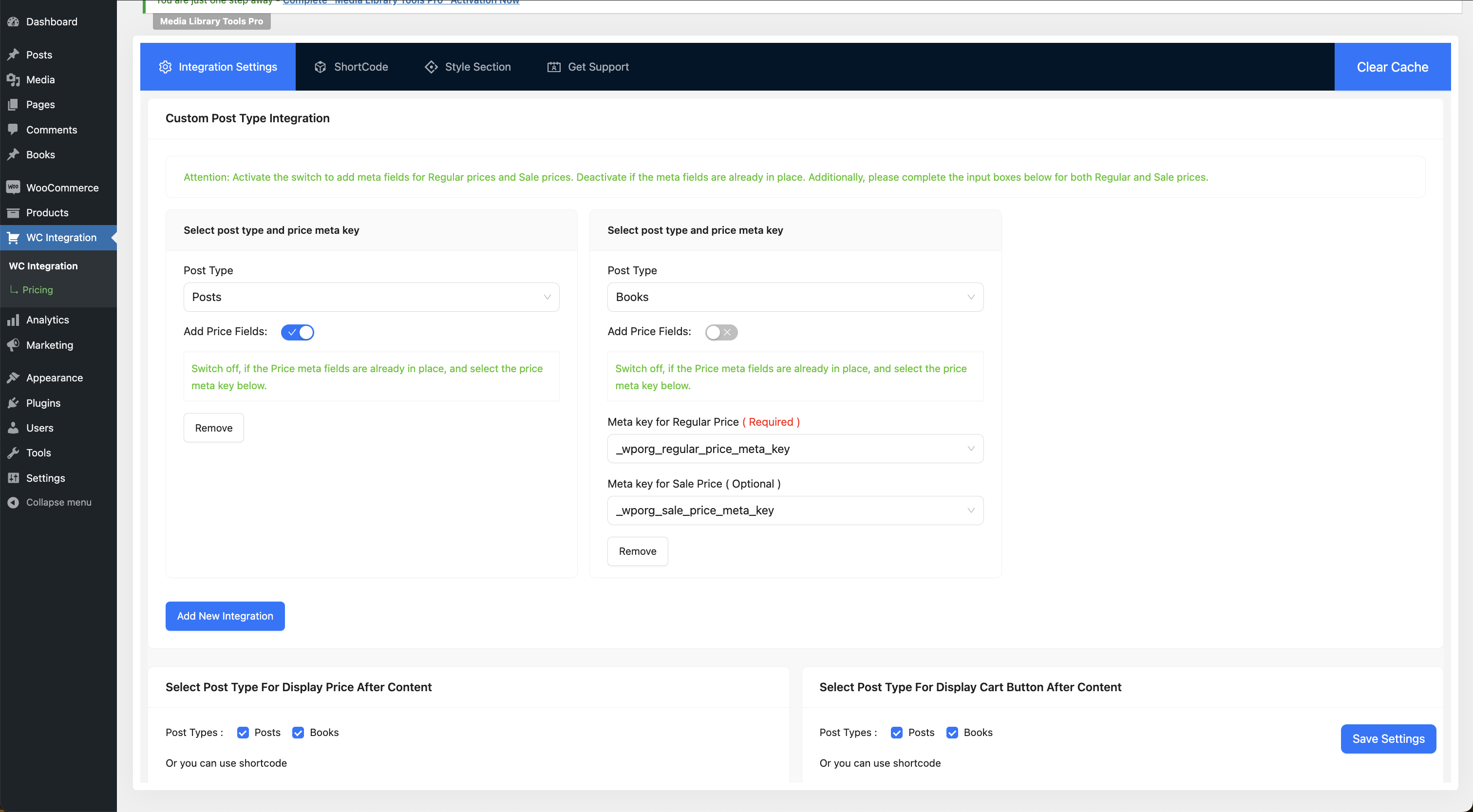Click the Dashboard gauge icon in sidebar
The image size is (1473, 812).
(13, 22)
